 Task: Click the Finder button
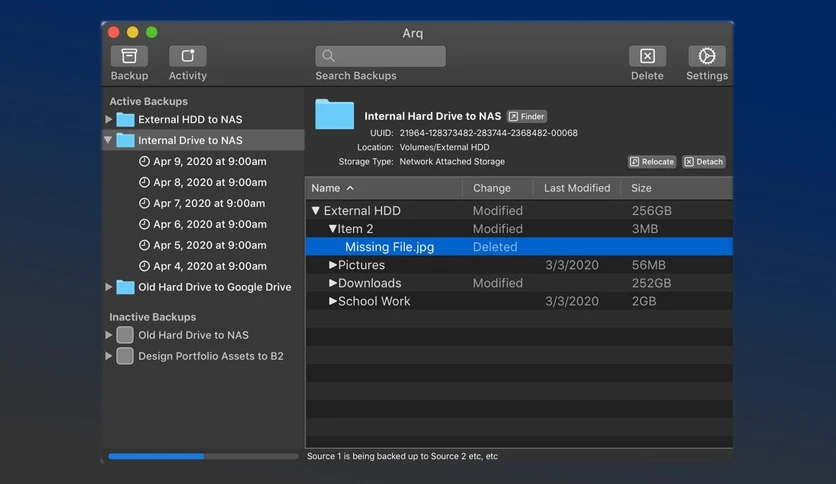[x=527, y=116]
